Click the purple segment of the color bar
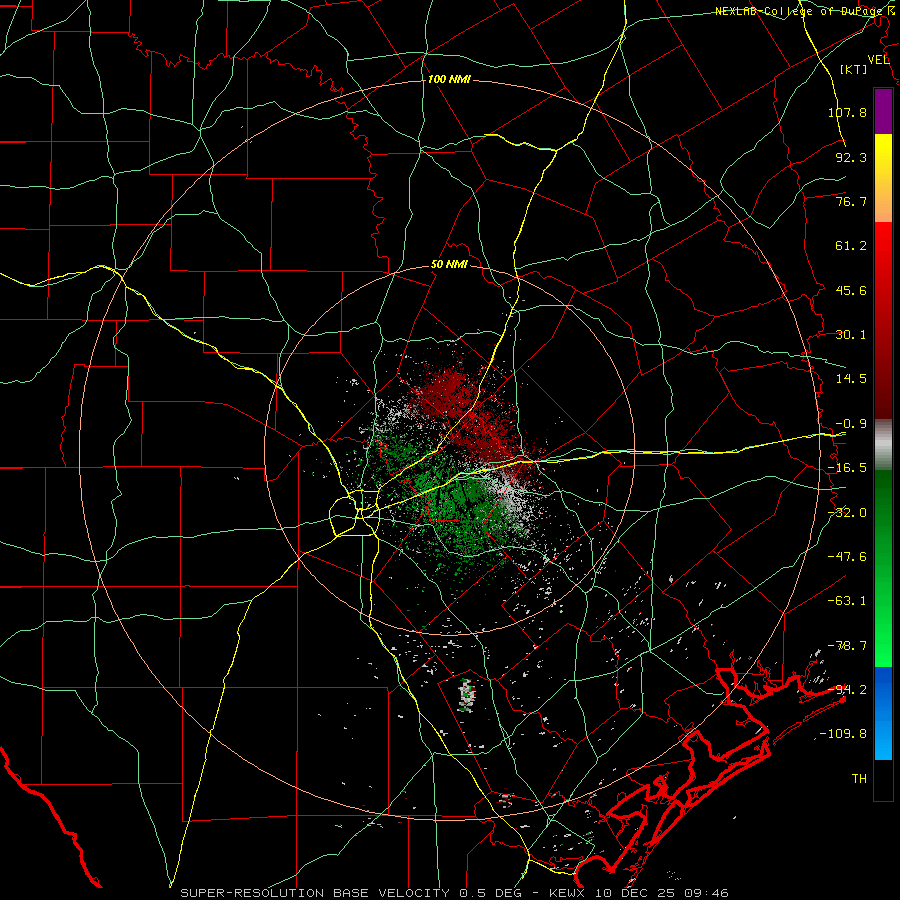The height and width of the screenshot is (900, 900). tap(883, 111)
